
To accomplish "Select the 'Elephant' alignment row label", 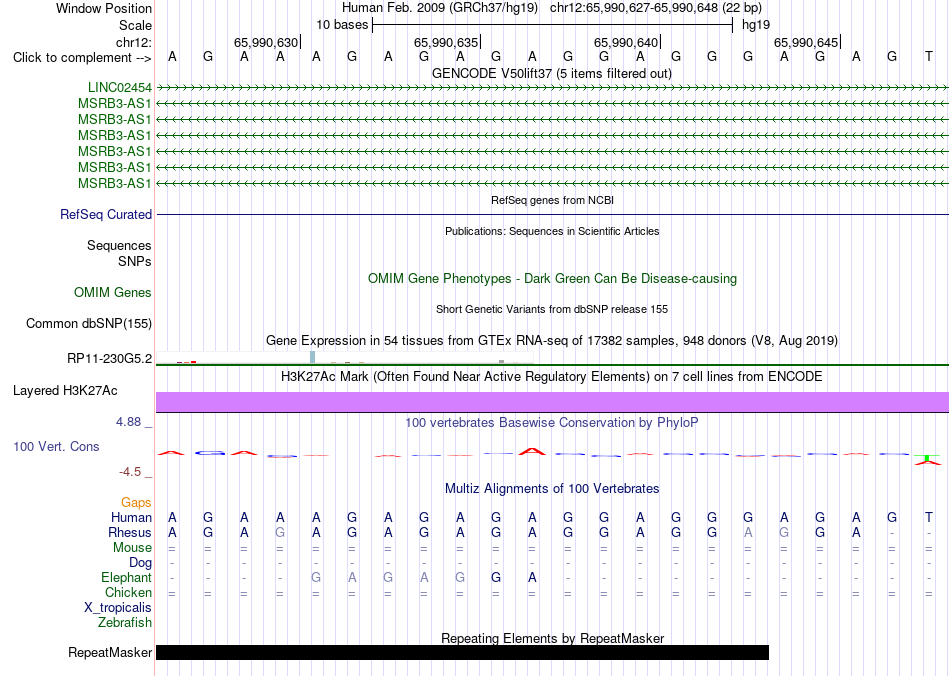I will [126, 577].
